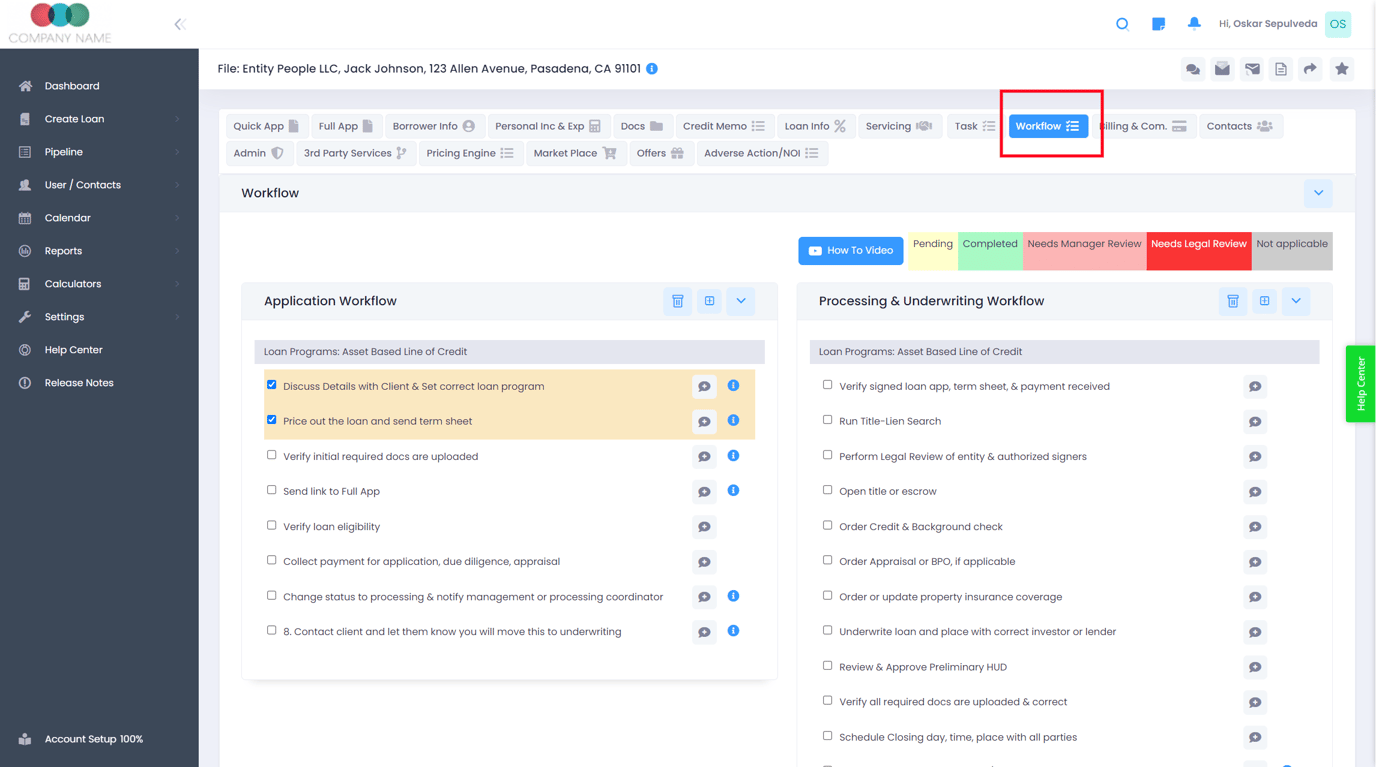
Task: Click the star favorite icon top right
Action: (1342, 69)
